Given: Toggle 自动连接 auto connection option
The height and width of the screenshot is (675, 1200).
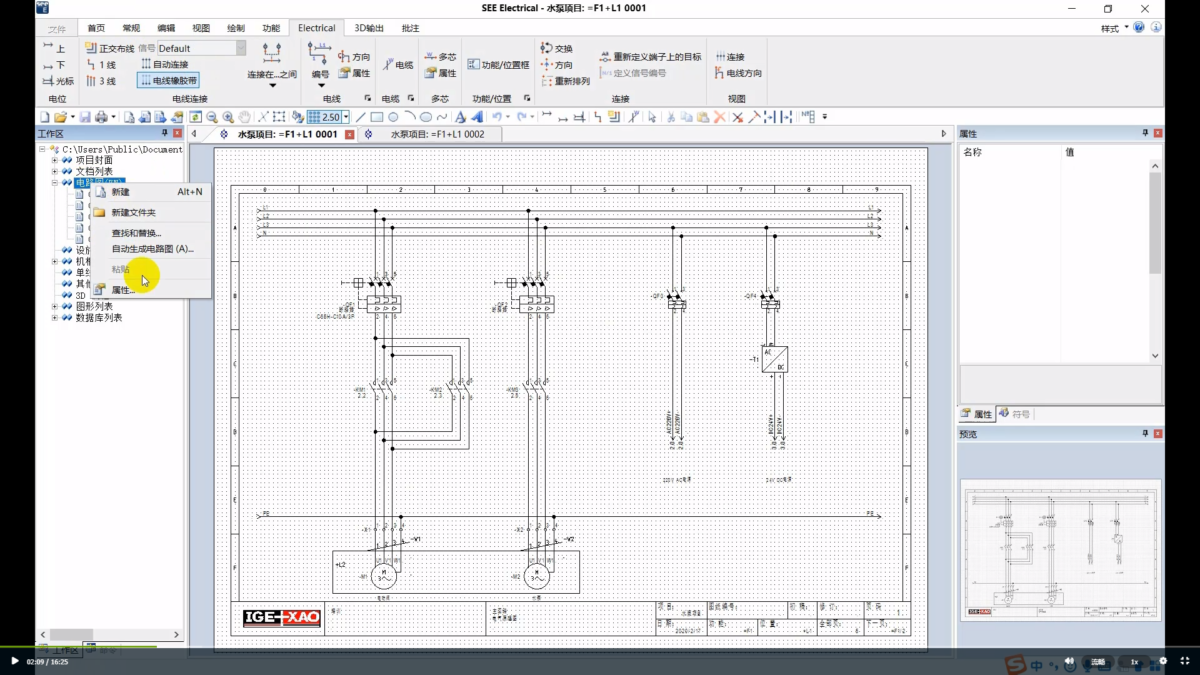Looking at the screenshot, I should pyautogui.click(x=164, y=64).
